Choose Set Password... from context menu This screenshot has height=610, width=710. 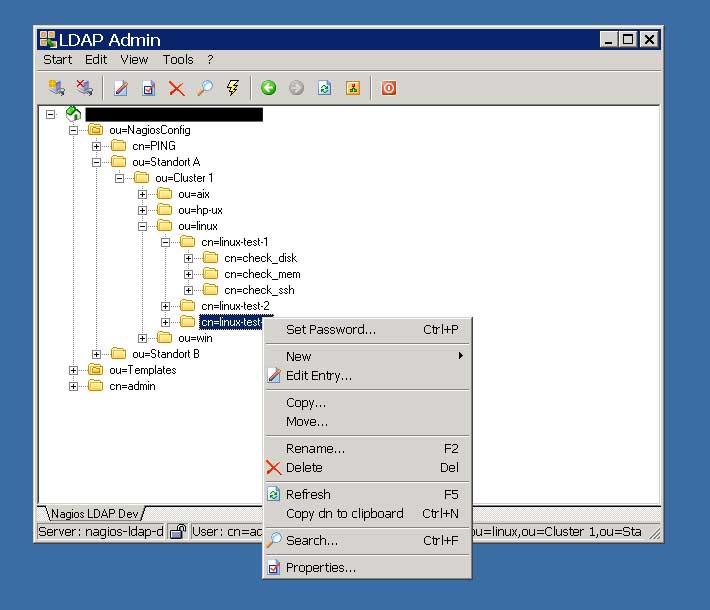pyautogui.click(x=367, y=330)
